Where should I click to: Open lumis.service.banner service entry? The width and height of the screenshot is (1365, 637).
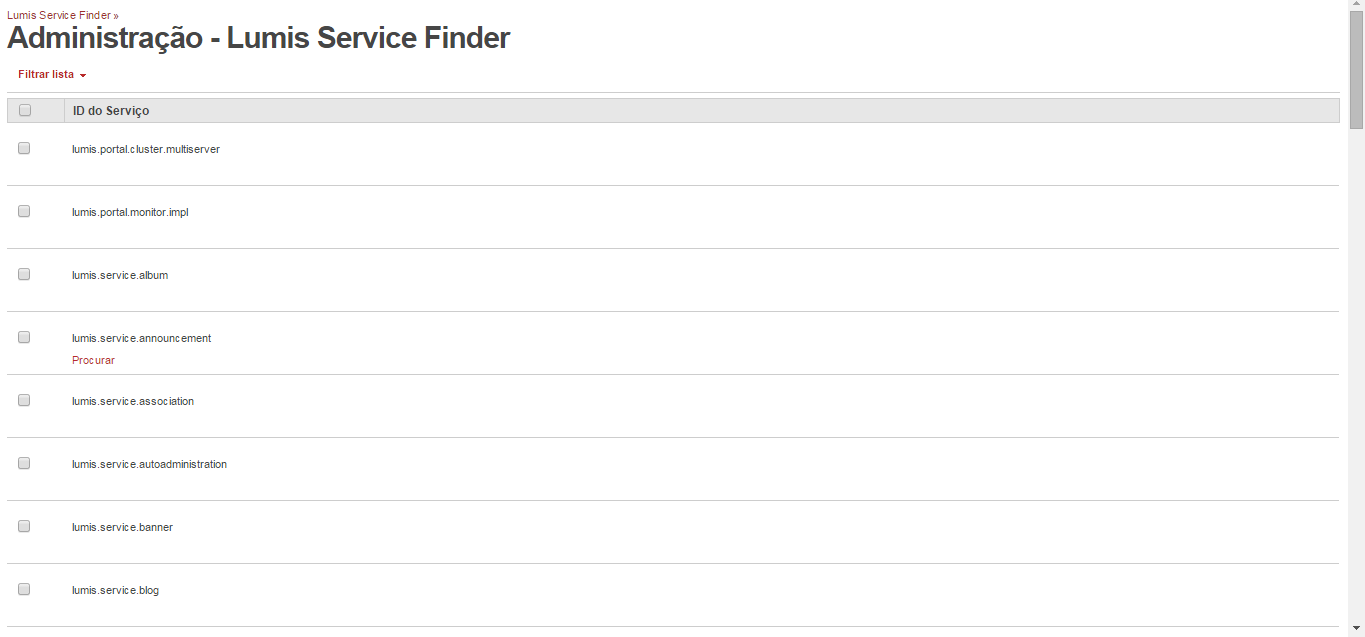(x=122, y=527)
